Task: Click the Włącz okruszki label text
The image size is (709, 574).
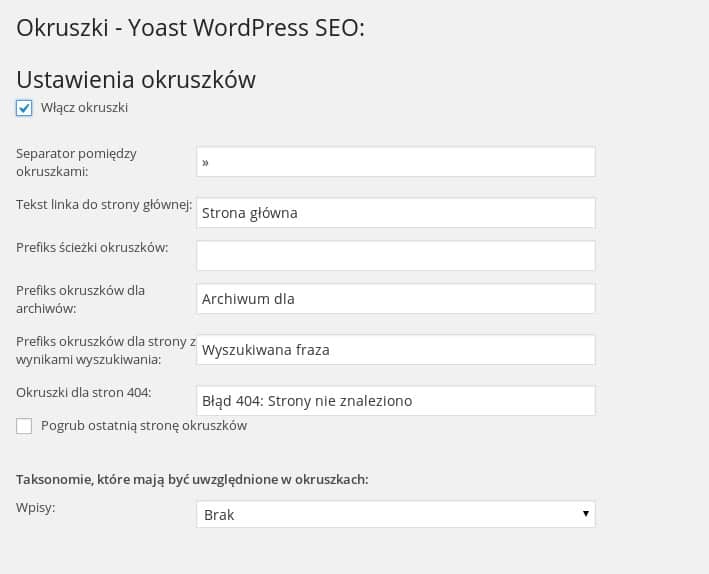Action: 84,108
